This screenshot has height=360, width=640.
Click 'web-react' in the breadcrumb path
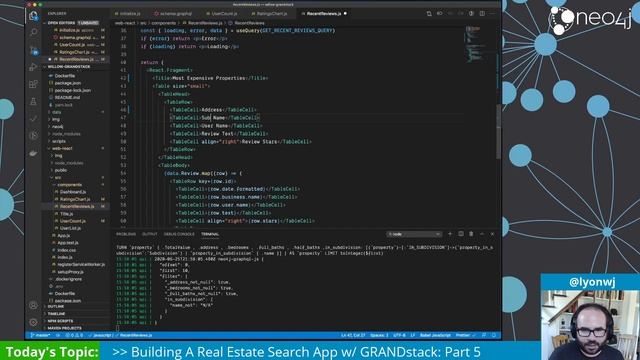tap(125, 23)
